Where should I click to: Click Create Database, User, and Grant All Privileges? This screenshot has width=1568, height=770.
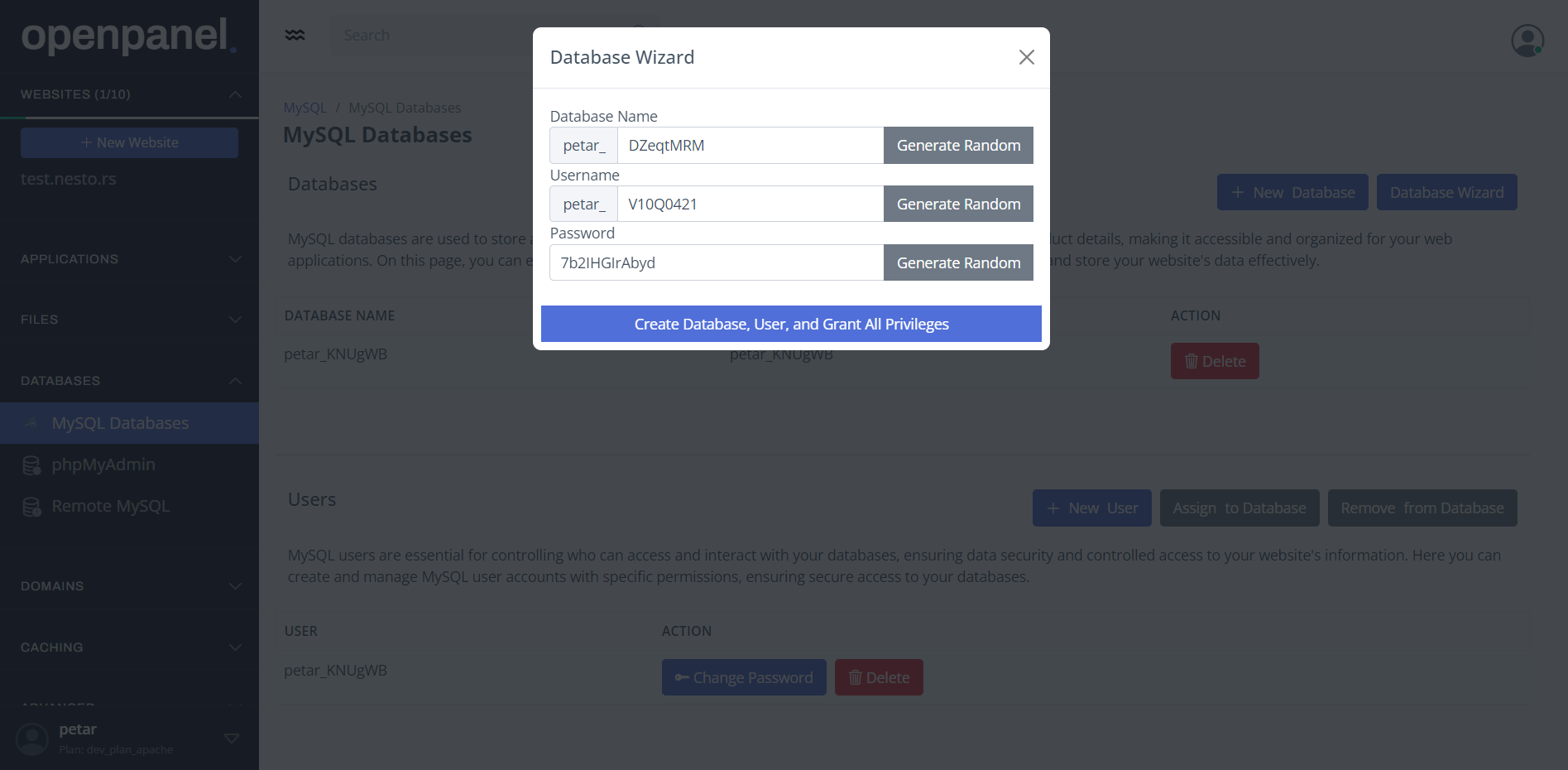(791, 324)
